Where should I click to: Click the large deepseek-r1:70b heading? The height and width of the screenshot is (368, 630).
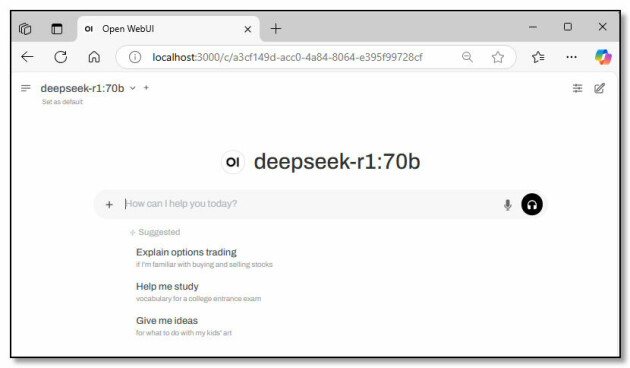(337, 162)
